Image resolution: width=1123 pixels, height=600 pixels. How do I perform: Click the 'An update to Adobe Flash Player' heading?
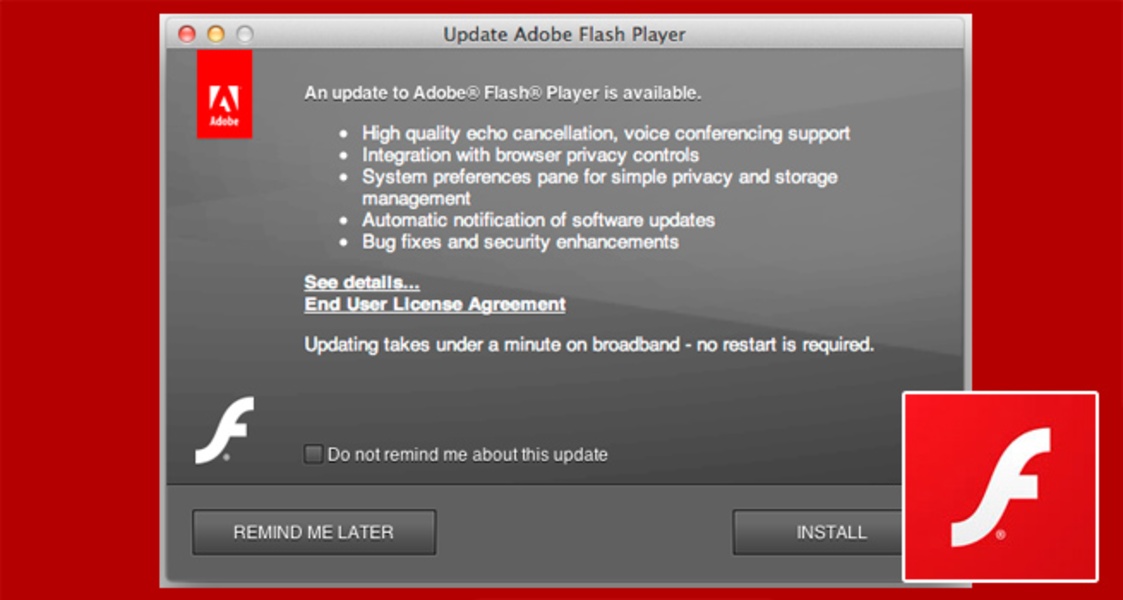pyautogui.click(x=503, y=93)
